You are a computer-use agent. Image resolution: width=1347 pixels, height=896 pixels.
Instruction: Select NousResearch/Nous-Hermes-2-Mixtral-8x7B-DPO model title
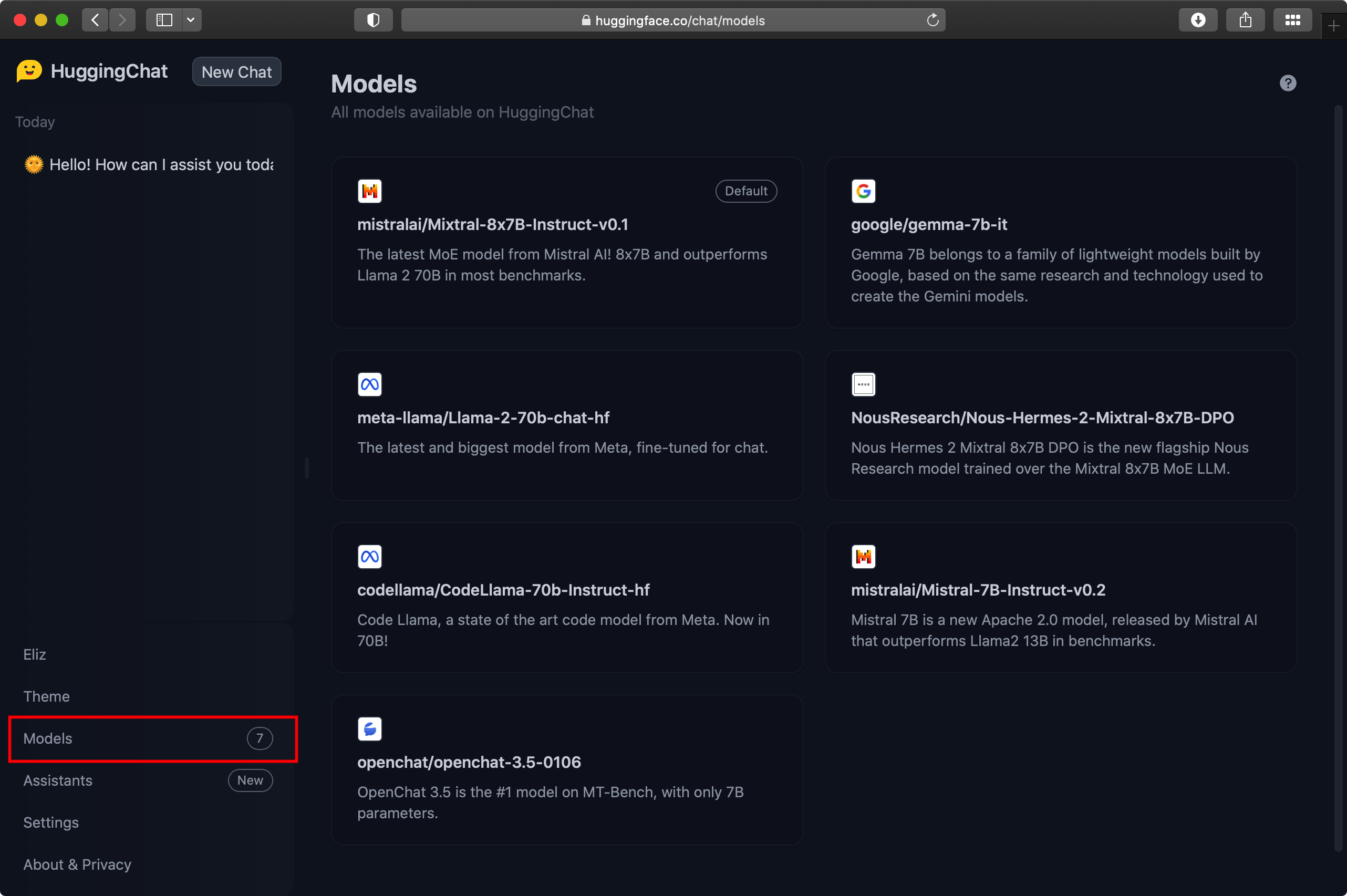pos(1042,418)
